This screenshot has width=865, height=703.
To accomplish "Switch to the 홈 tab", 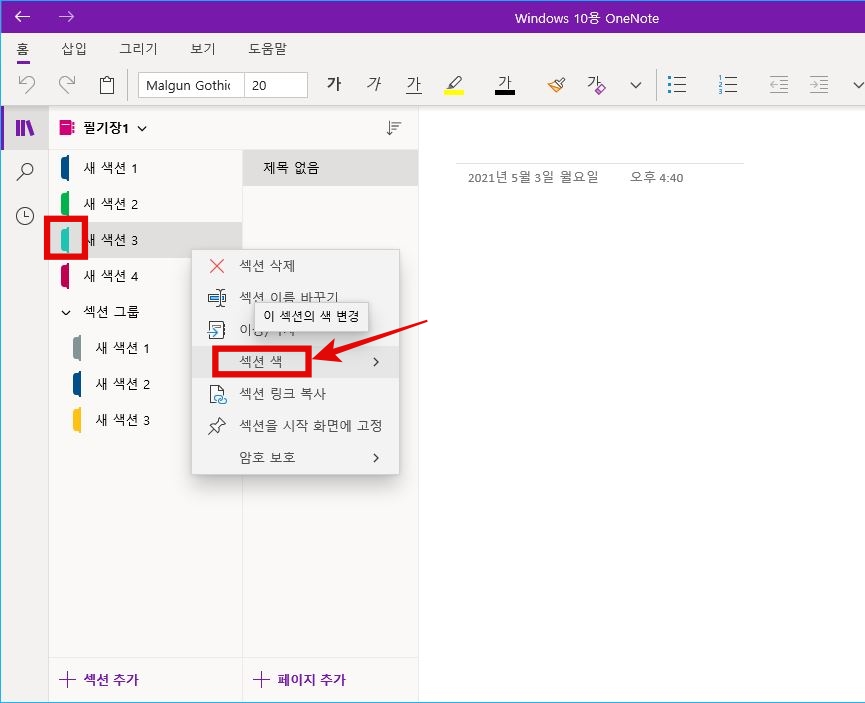I will tap(23, 49).
